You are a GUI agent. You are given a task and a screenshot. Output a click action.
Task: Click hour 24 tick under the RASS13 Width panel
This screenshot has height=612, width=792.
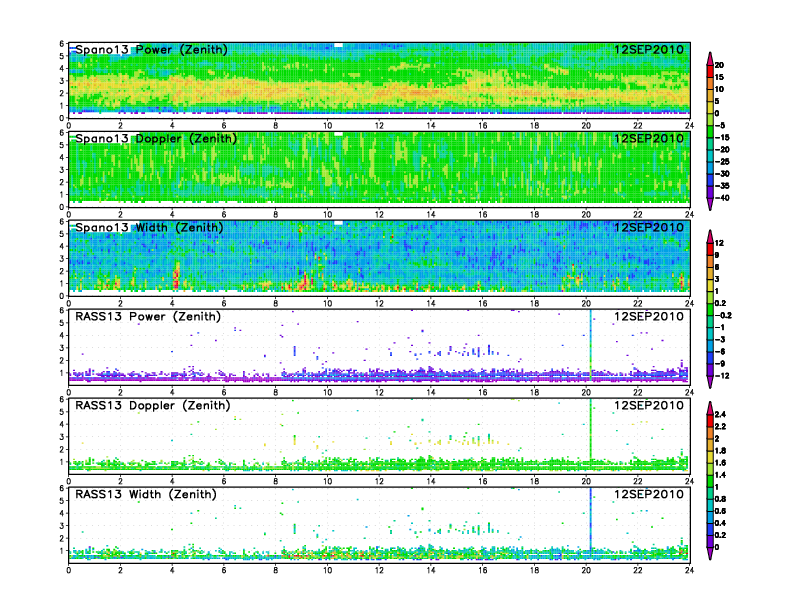(x=689, y=570)
